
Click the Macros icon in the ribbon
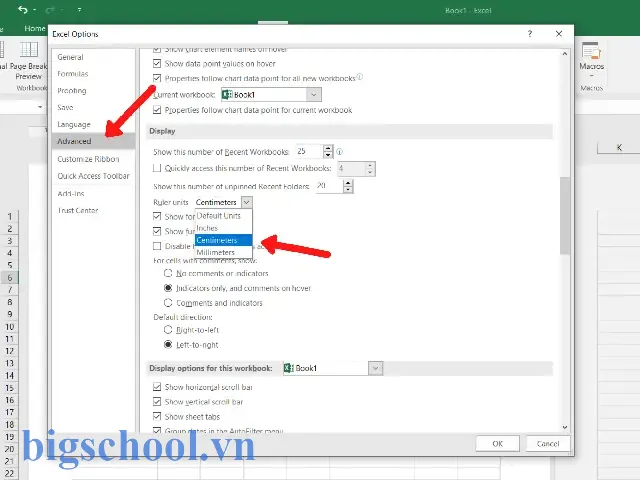coord(591,50)
